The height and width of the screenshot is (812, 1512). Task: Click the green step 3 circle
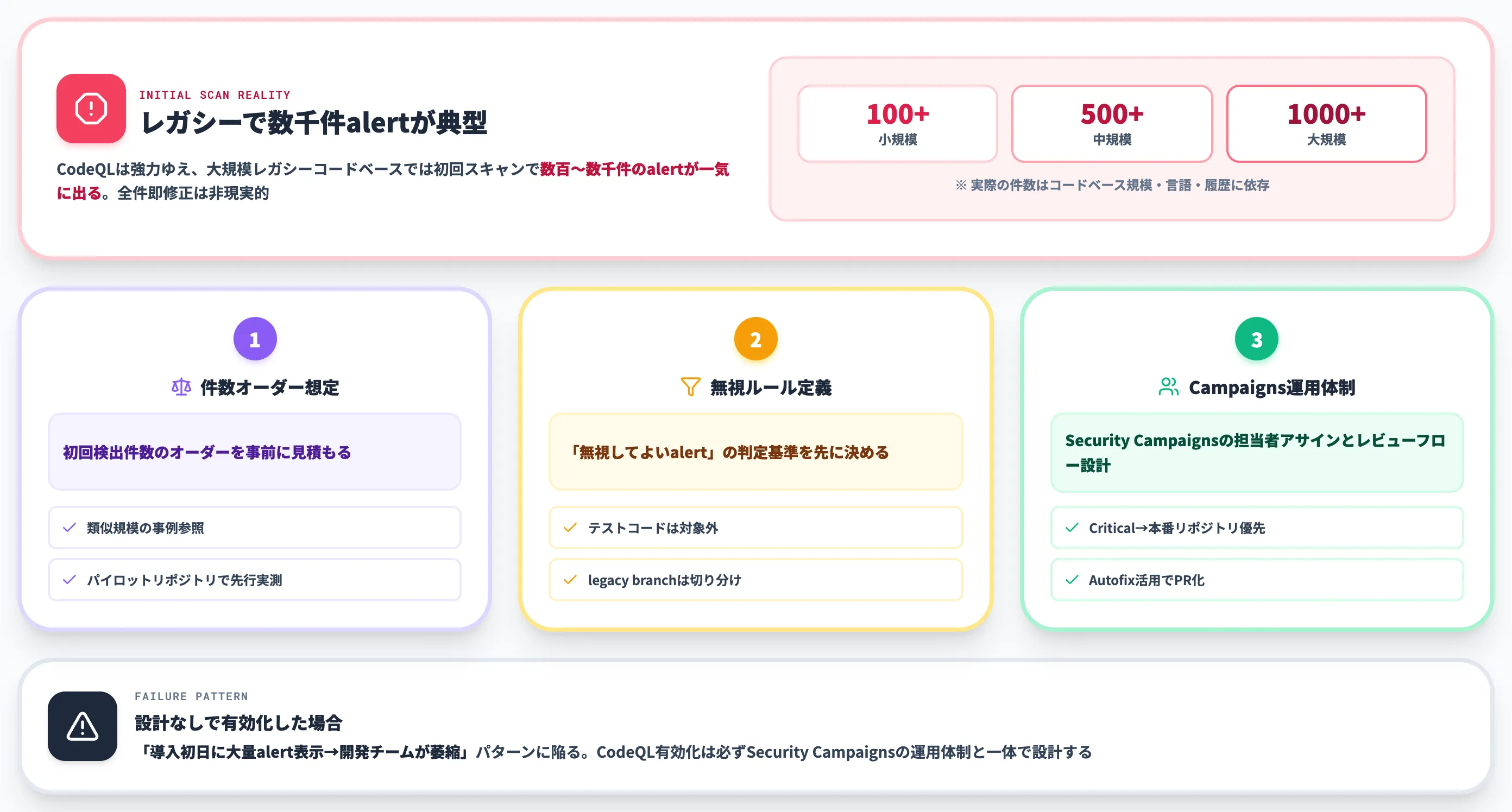pyautogui.click(x=1257, y=339)
